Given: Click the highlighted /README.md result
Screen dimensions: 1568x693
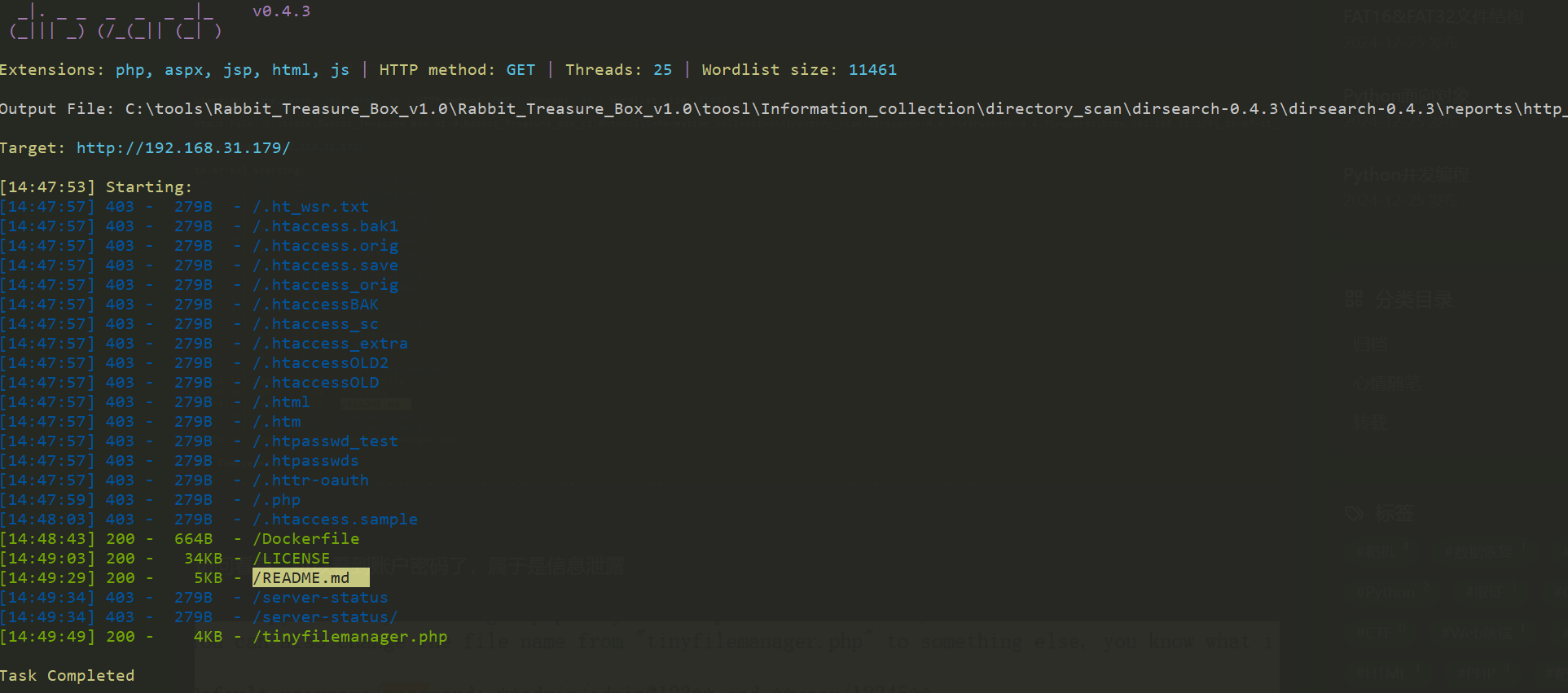Looking at the screenshot, I should [x=310, y=578].
